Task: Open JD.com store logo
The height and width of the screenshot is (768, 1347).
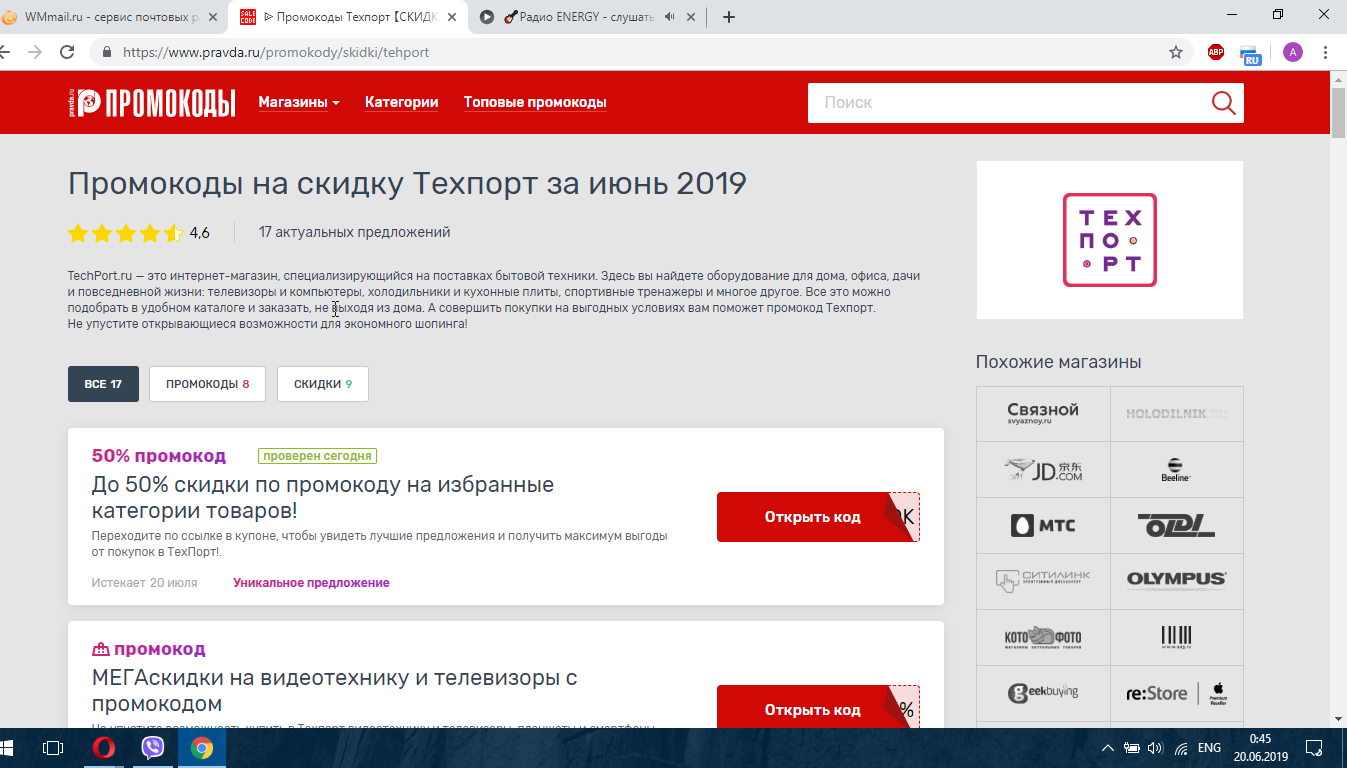Action: [1043, 470]
